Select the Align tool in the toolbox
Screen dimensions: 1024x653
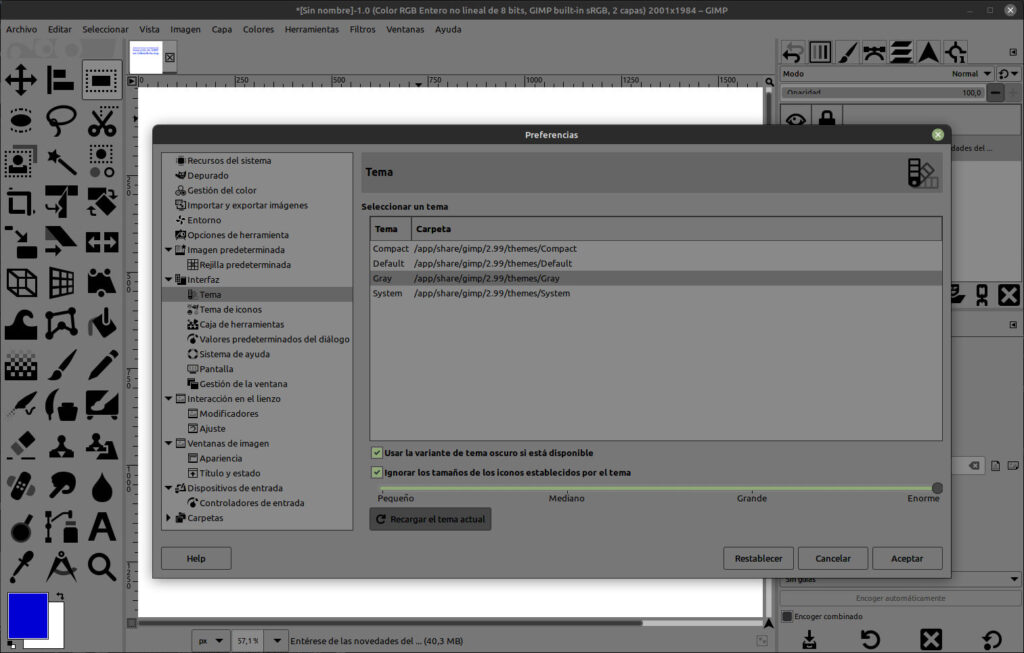[61, 80]
